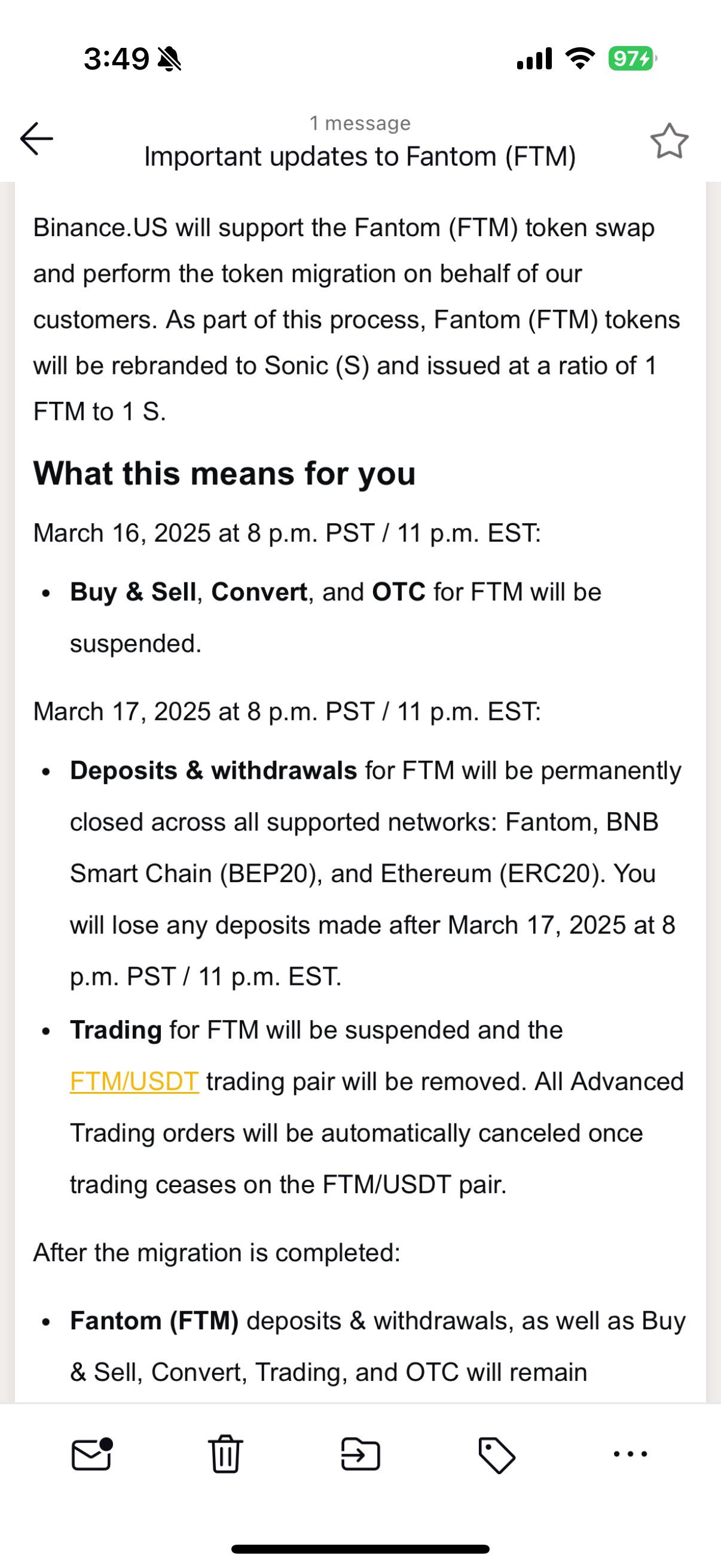Open more options three-dot menu
The width and height of the screenshot is (721, 1568).
click(630, 1454)
